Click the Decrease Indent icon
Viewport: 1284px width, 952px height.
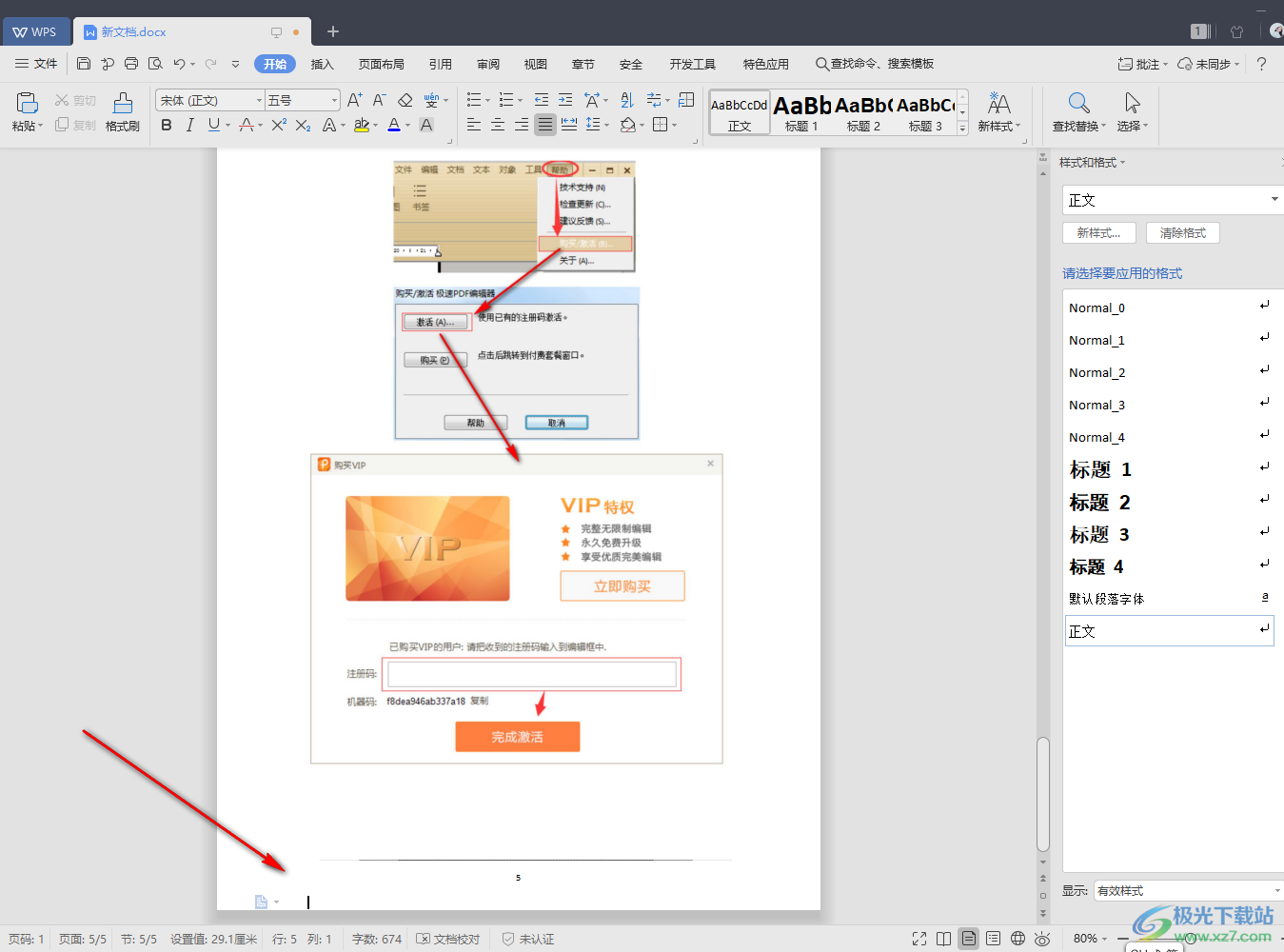point(542,100)
